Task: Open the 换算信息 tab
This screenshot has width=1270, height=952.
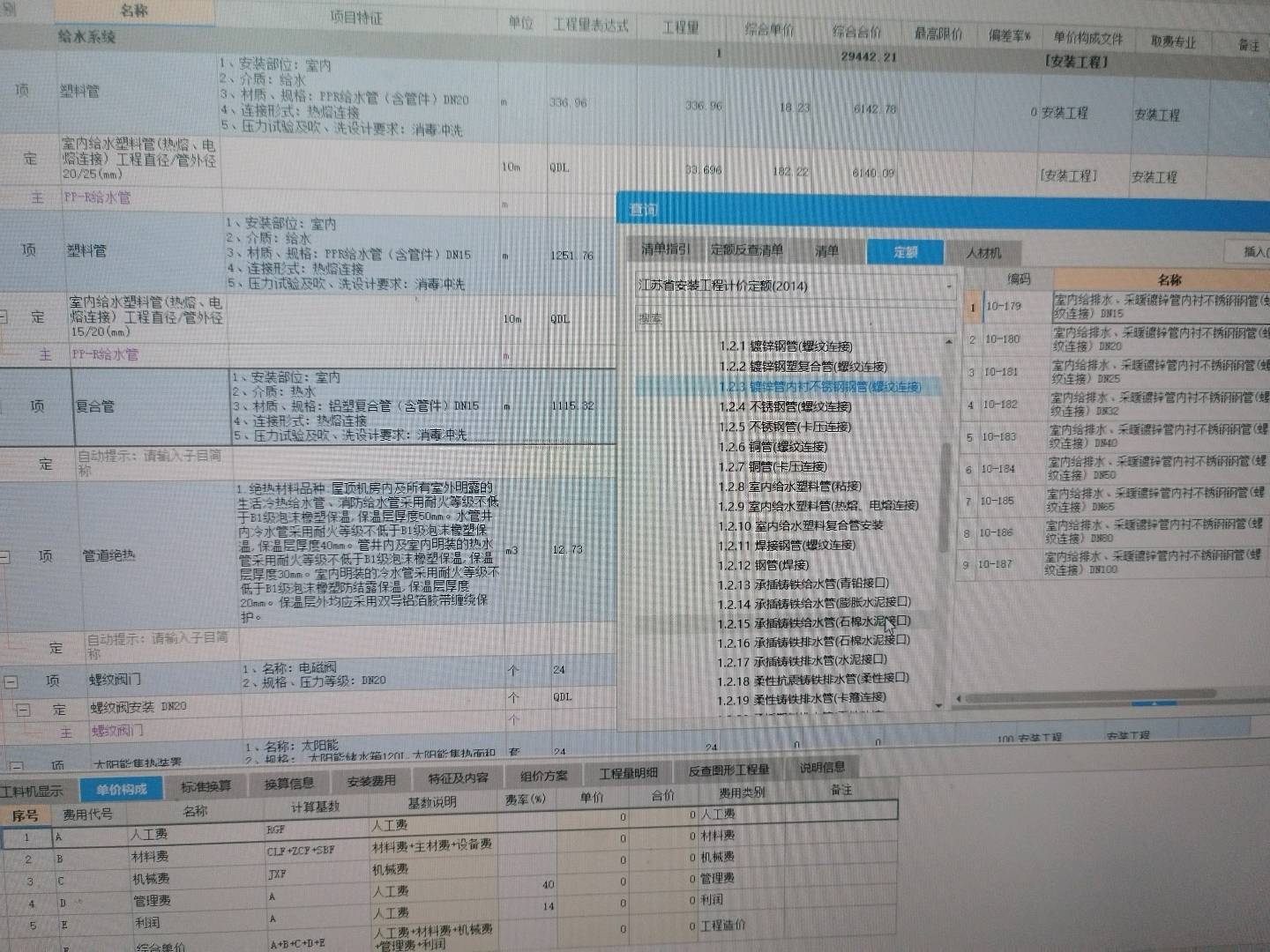Action: click(x=288, y=784)
